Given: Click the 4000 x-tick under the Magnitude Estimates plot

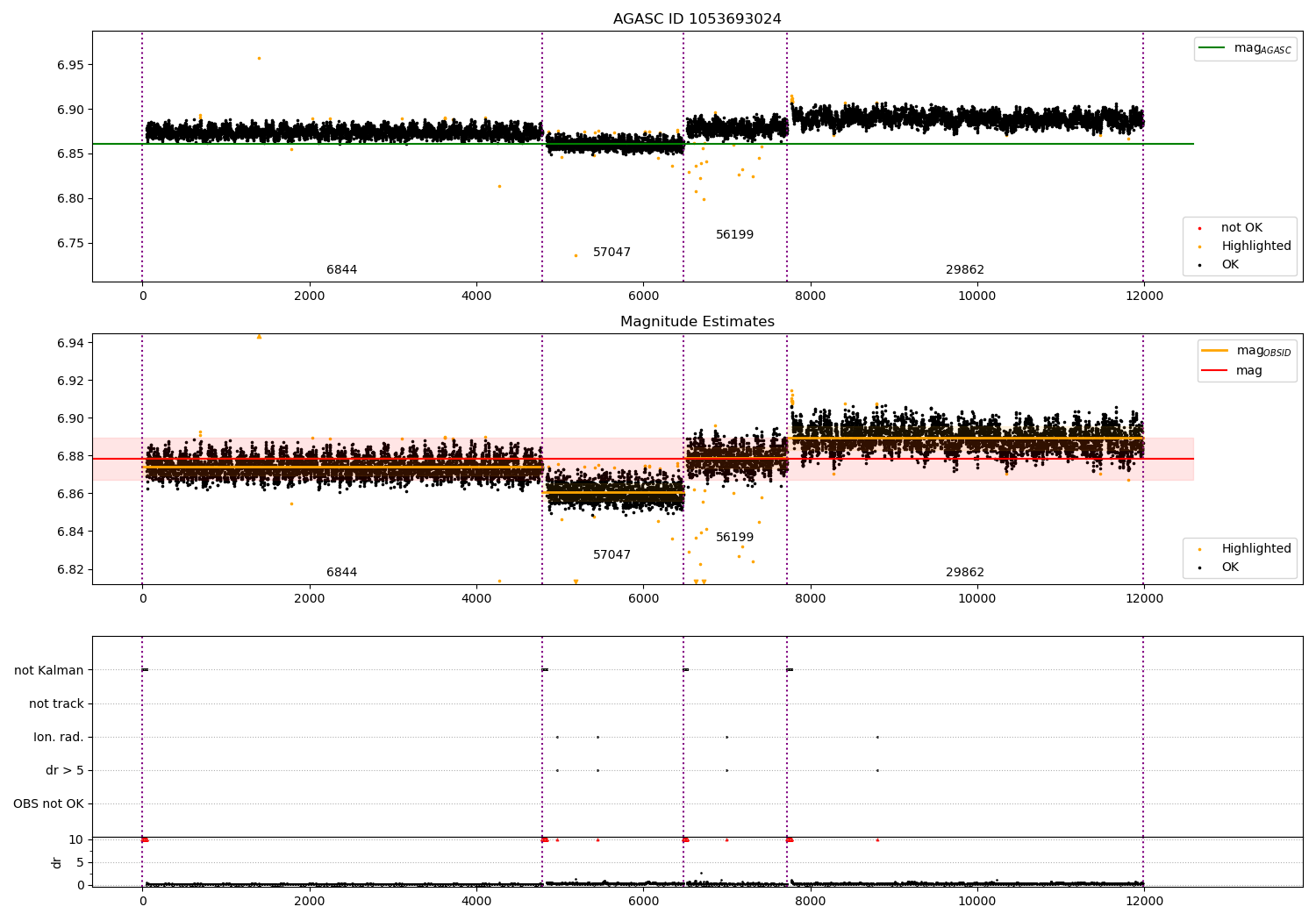Looking at the screenshot, I should pos(476,598).
